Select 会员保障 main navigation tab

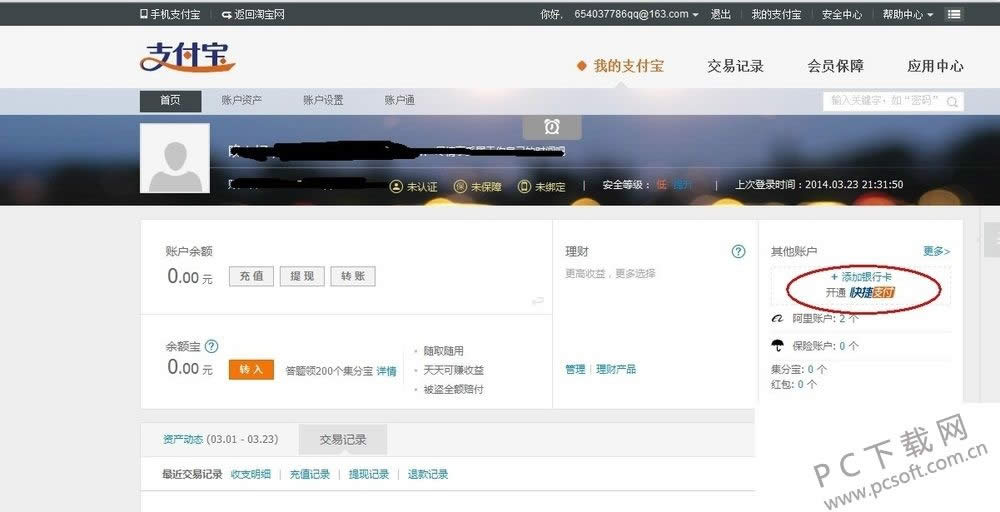click(835, 66)
